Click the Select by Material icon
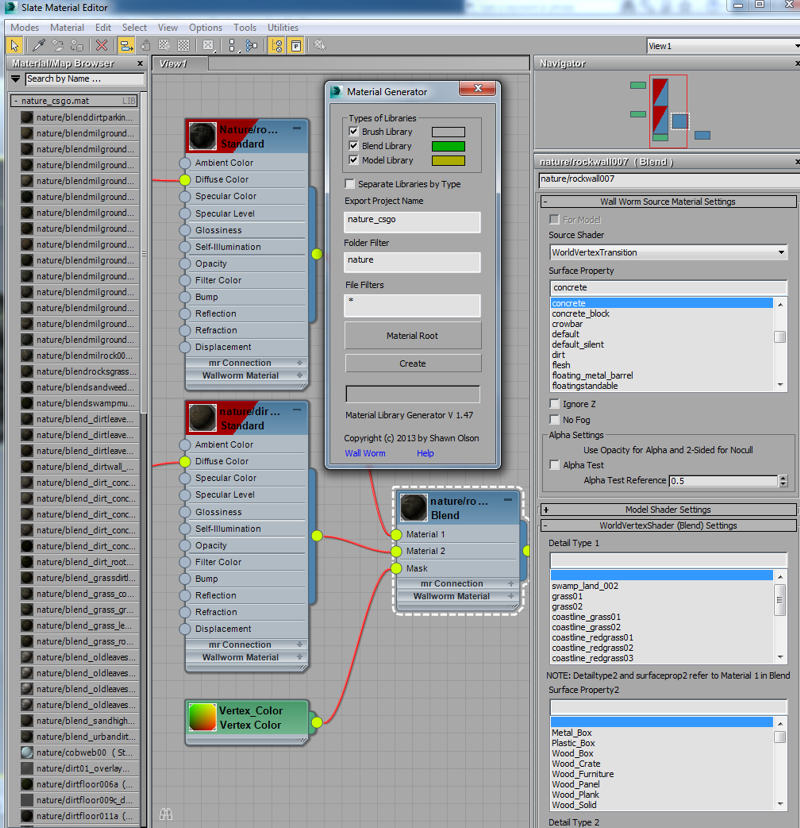 coord(320,45)
